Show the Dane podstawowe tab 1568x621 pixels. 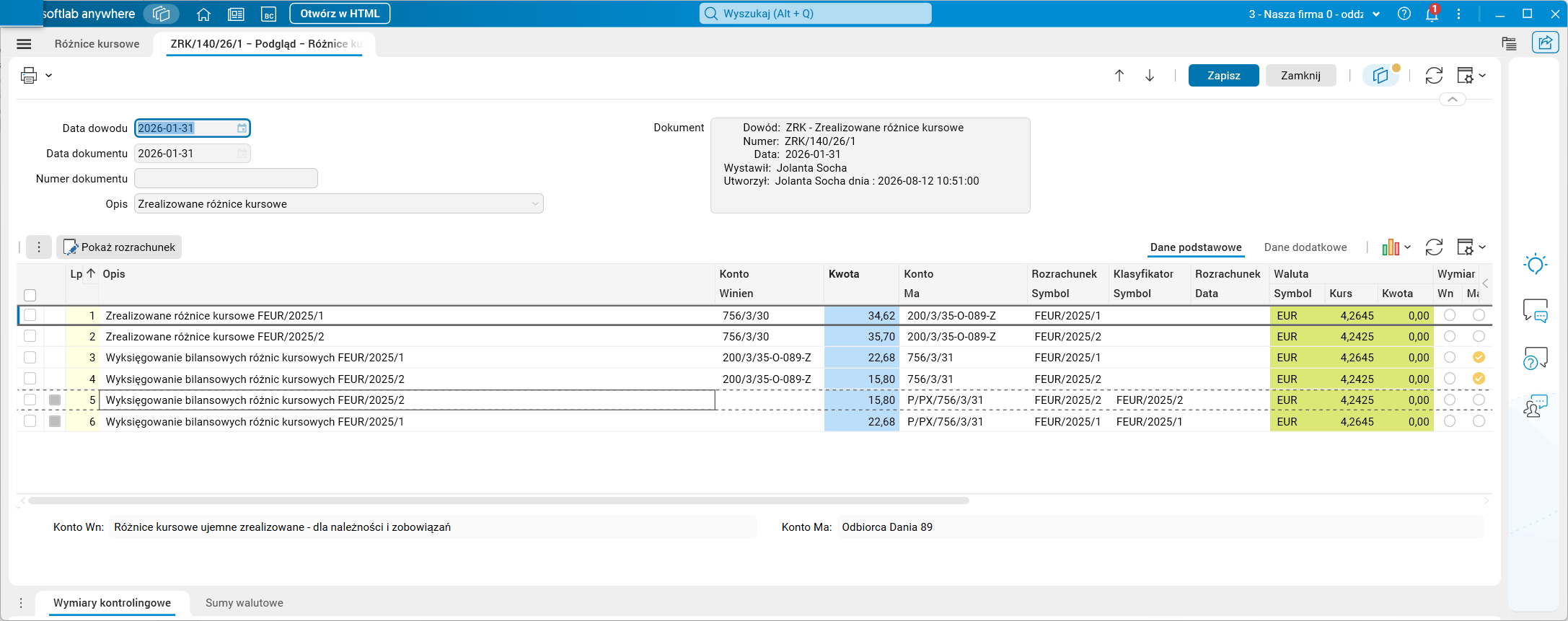[1196, 247]
